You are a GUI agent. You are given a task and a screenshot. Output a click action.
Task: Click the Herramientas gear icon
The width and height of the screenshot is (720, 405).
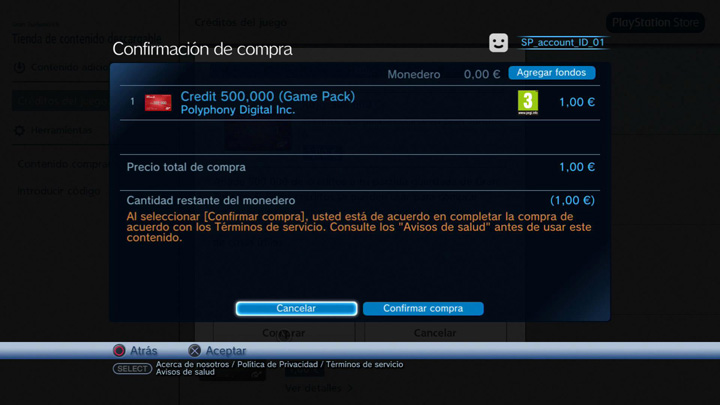[19, 130]
